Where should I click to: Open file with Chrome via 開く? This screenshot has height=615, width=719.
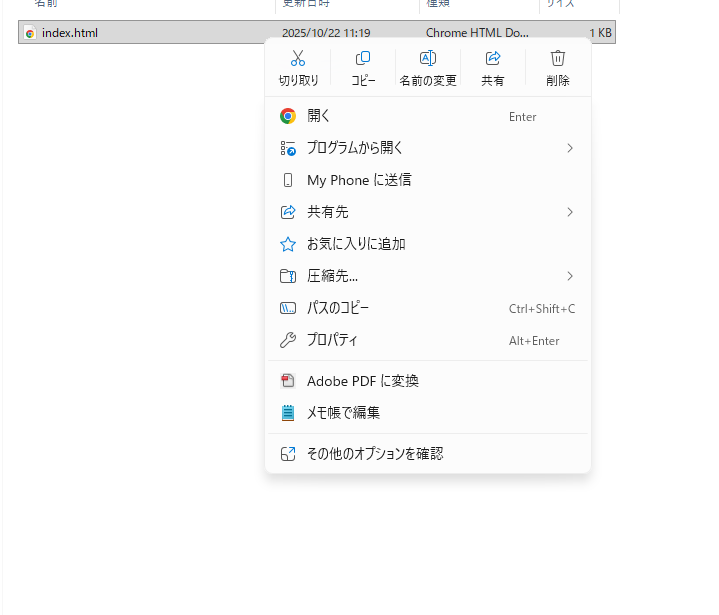[319, 116]
